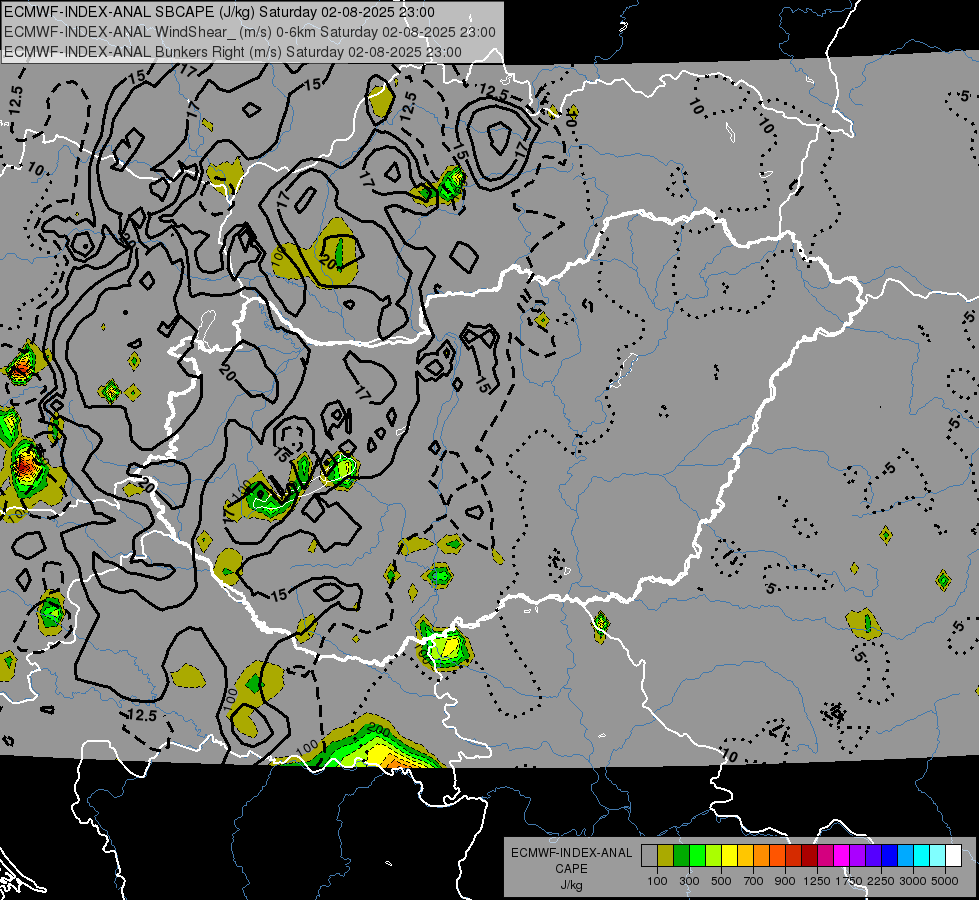Select the yellow-green legend swatch
This screenshot has height=900, width=979.
[x=713, y=856]
